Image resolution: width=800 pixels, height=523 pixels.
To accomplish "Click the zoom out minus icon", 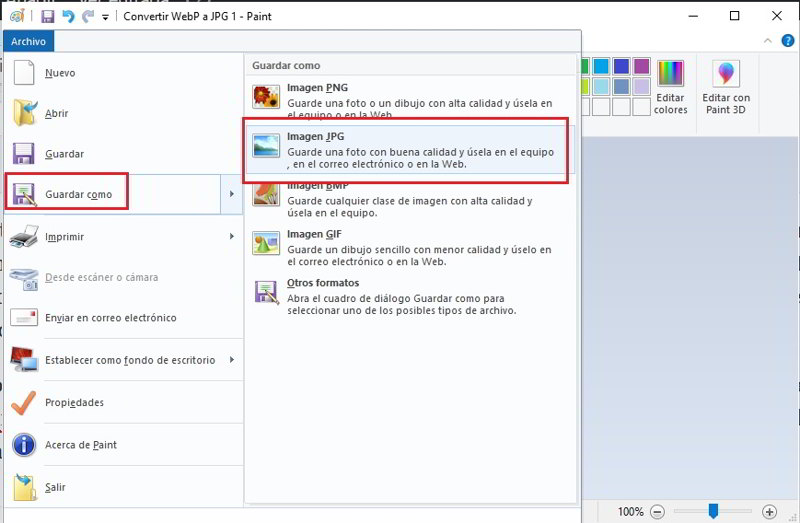I will 657,511.
